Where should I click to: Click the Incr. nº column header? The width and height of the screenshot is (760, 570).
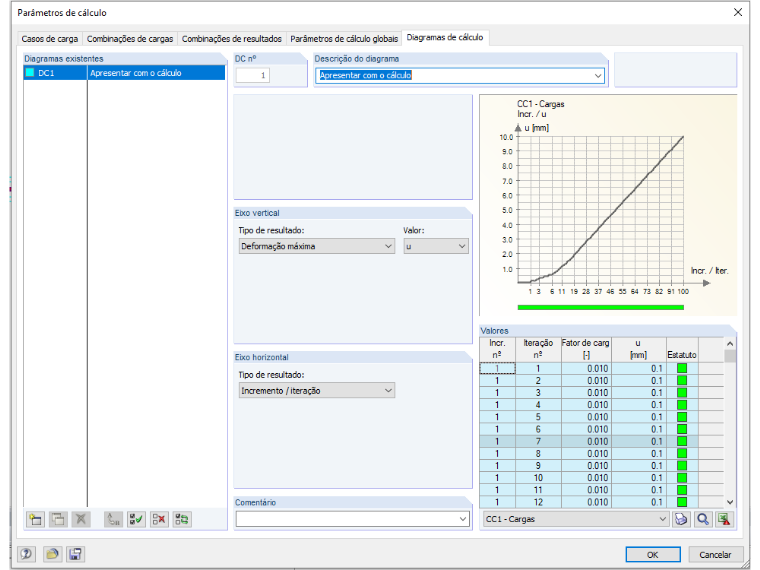[497, 349]
